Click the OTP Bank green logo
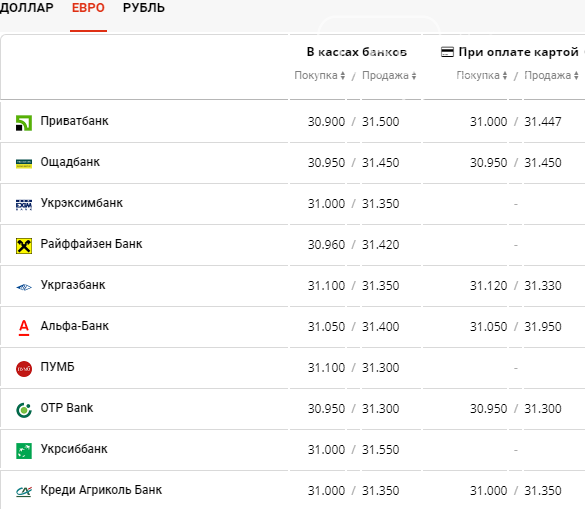Viewport: 585px width, 511px height. 24,410
